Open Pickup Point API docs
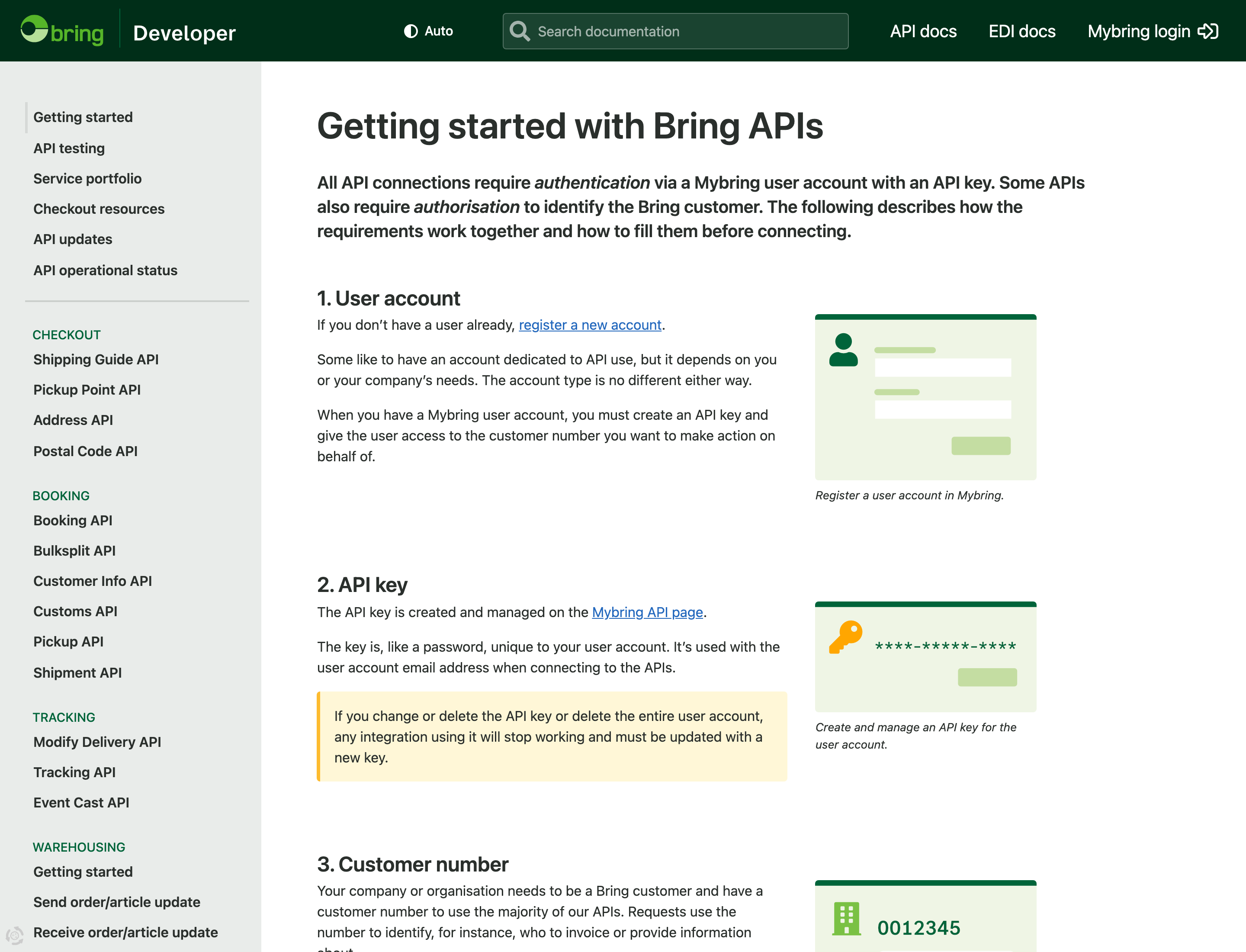 tap(87, 390)
